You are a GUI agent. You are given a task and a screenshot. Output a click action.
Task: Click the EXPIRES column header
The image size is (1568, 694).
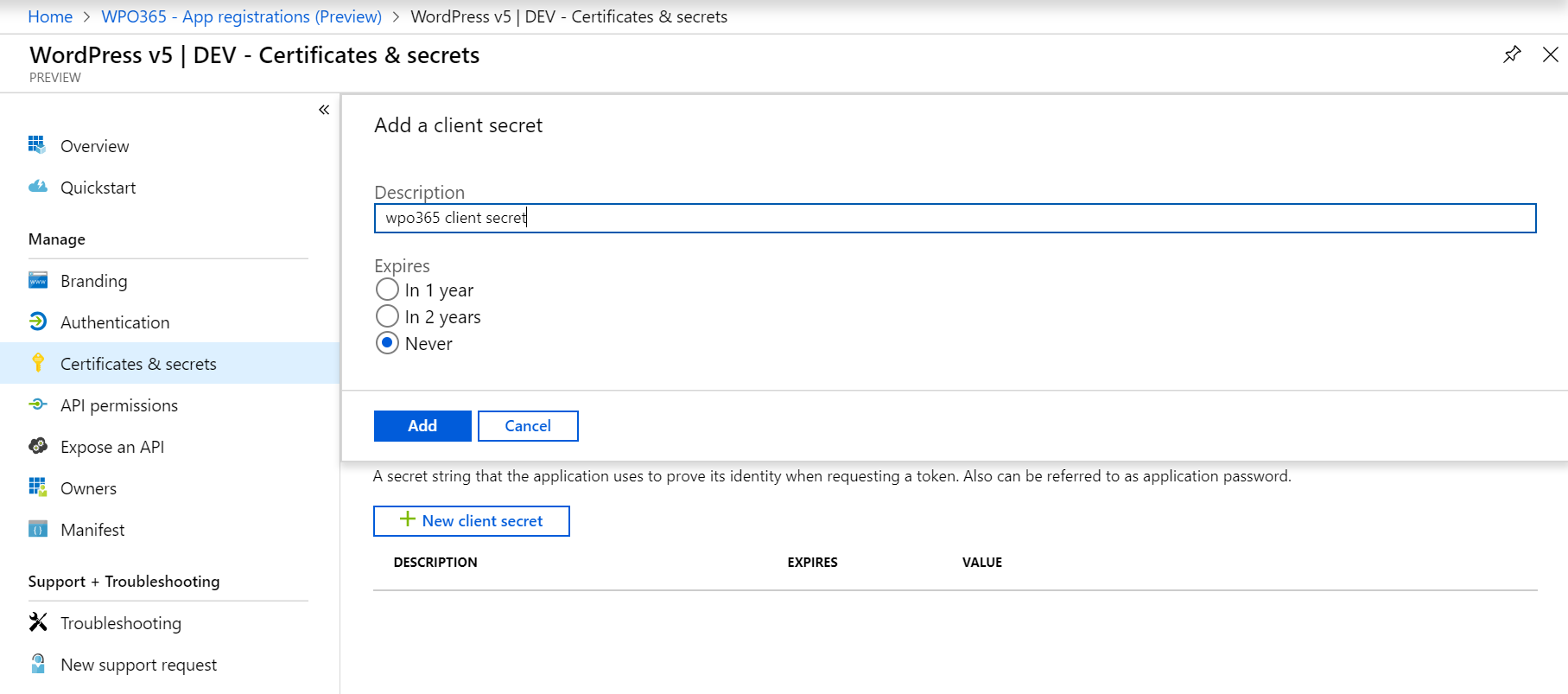tap(812, 562)
